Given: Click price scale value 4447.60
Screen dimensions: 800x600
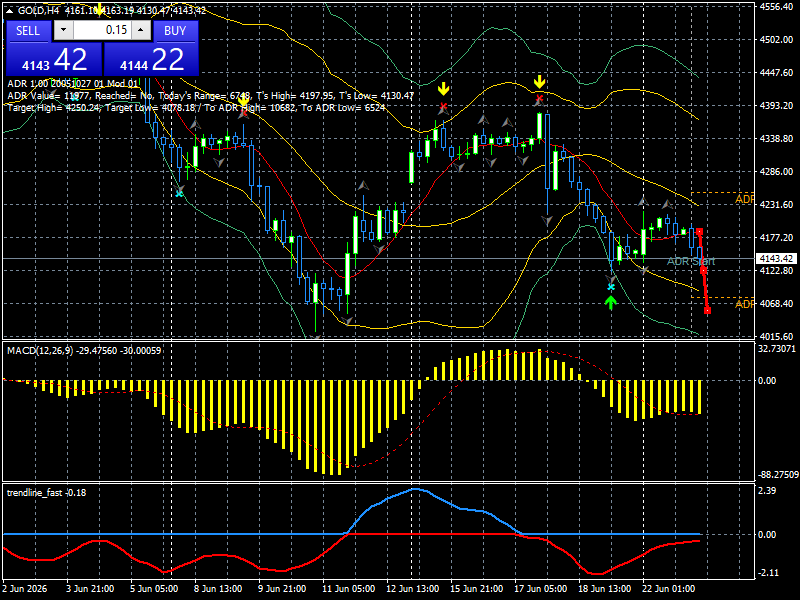Looking at the screenshot, I should pos(777,72).
